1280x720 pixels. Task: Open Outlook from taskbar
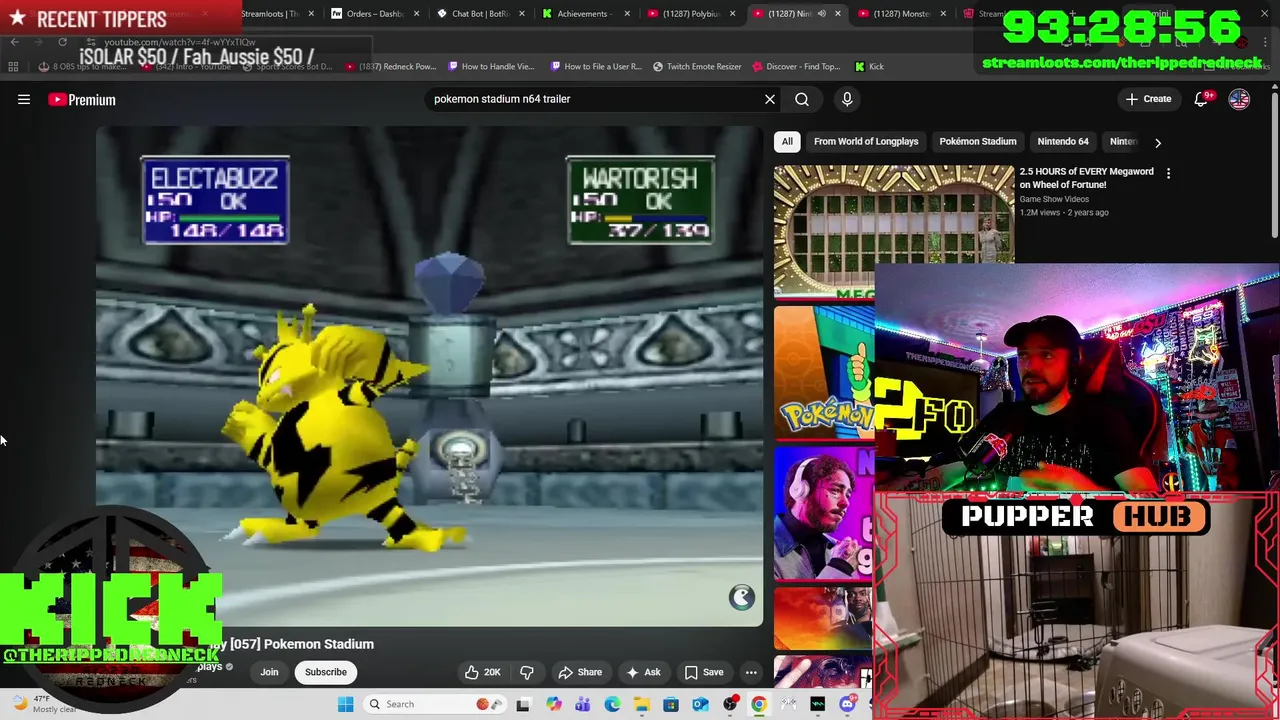point(700,704)
